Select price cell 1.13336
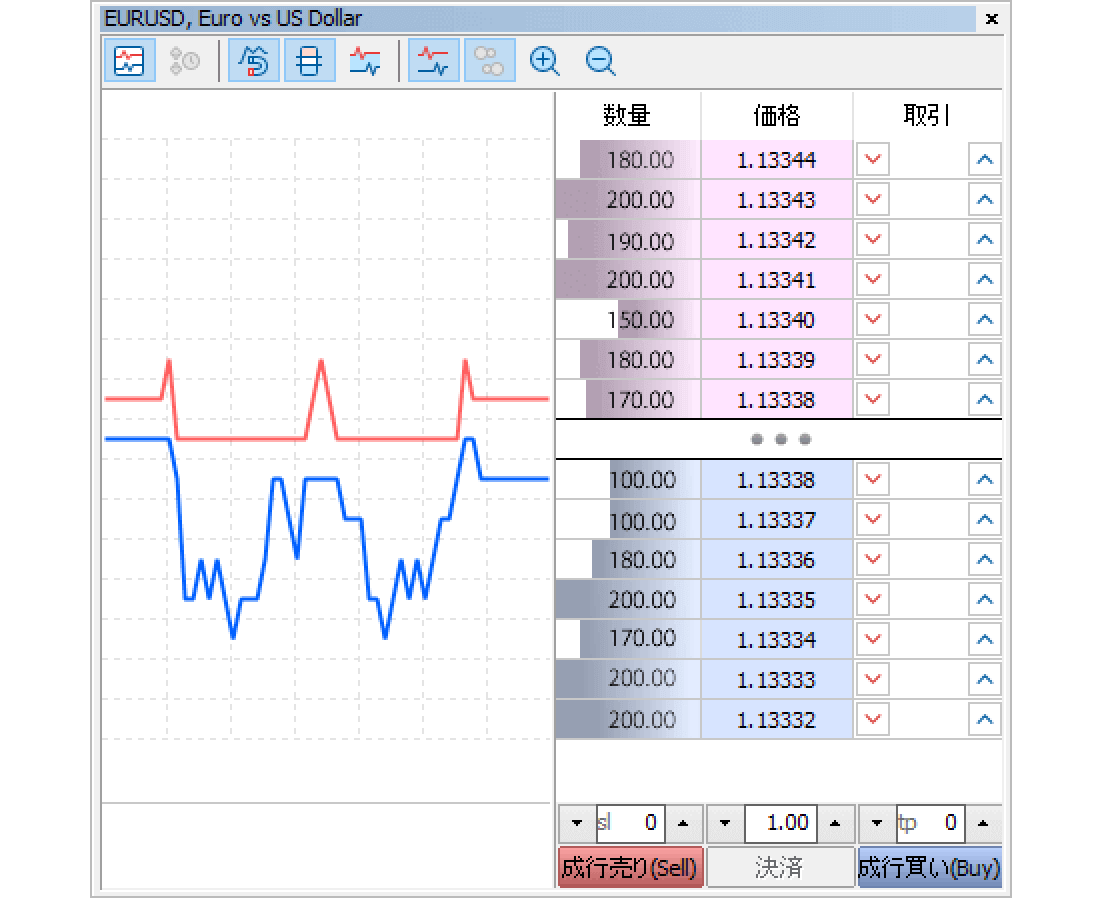 pyautogui.click(x=777, y=560)
